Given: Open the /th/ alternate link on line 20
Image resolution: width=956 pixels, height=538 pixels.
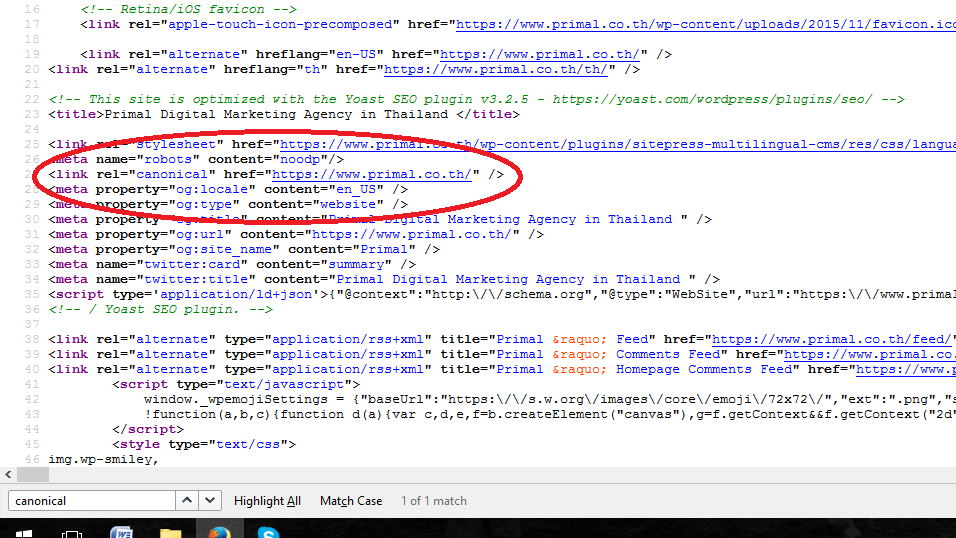Looking at the screenshot, I should pyautogui.click(x=496, y=70).
